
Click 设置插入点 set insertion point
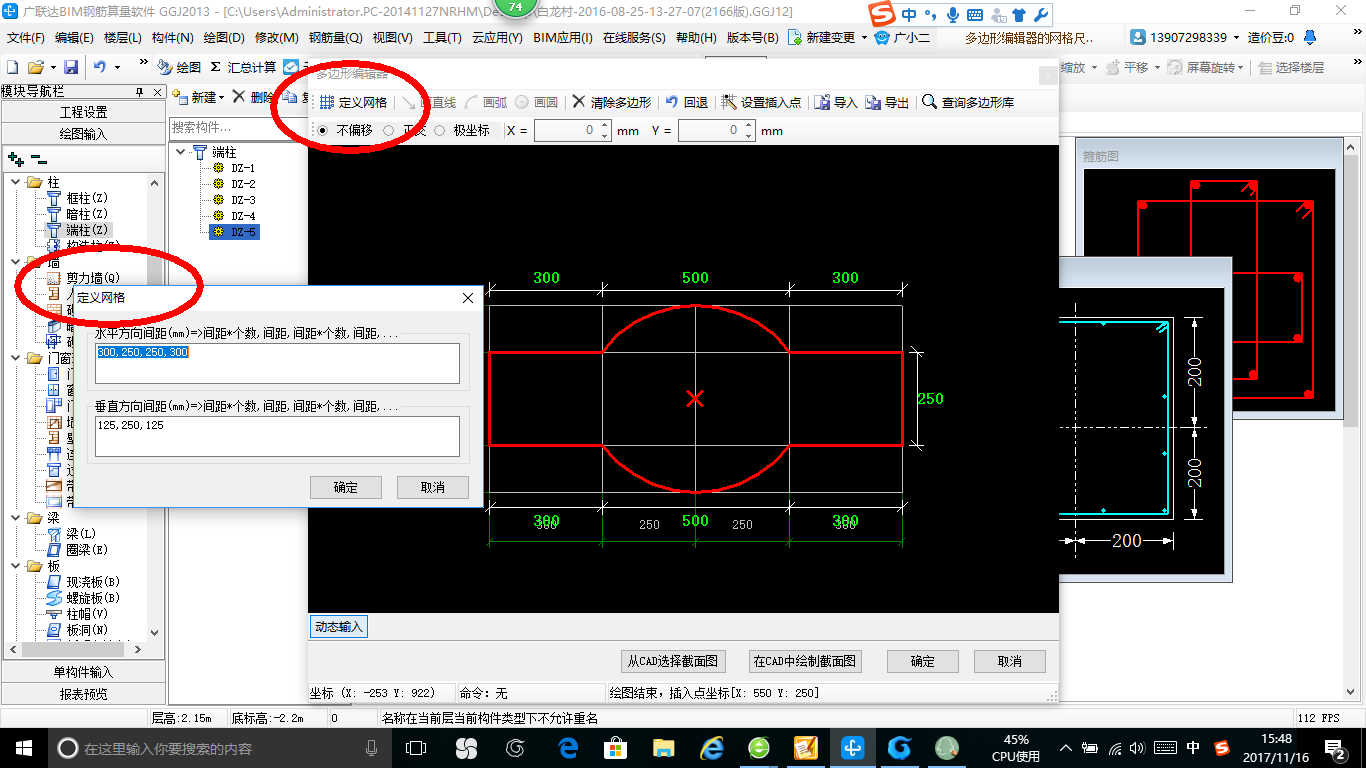click(x=761, y=102)
